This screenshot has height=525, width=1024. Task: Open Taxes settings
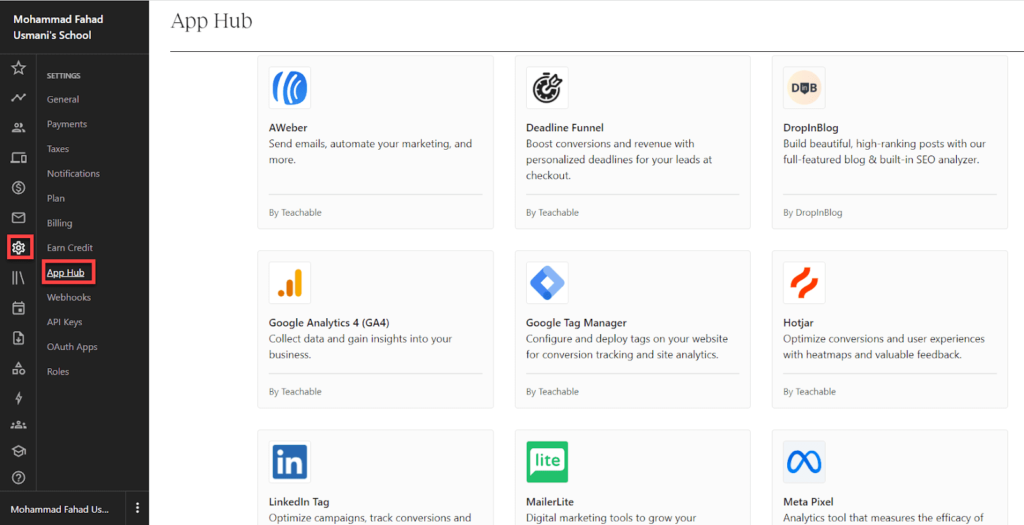[57, 149]
